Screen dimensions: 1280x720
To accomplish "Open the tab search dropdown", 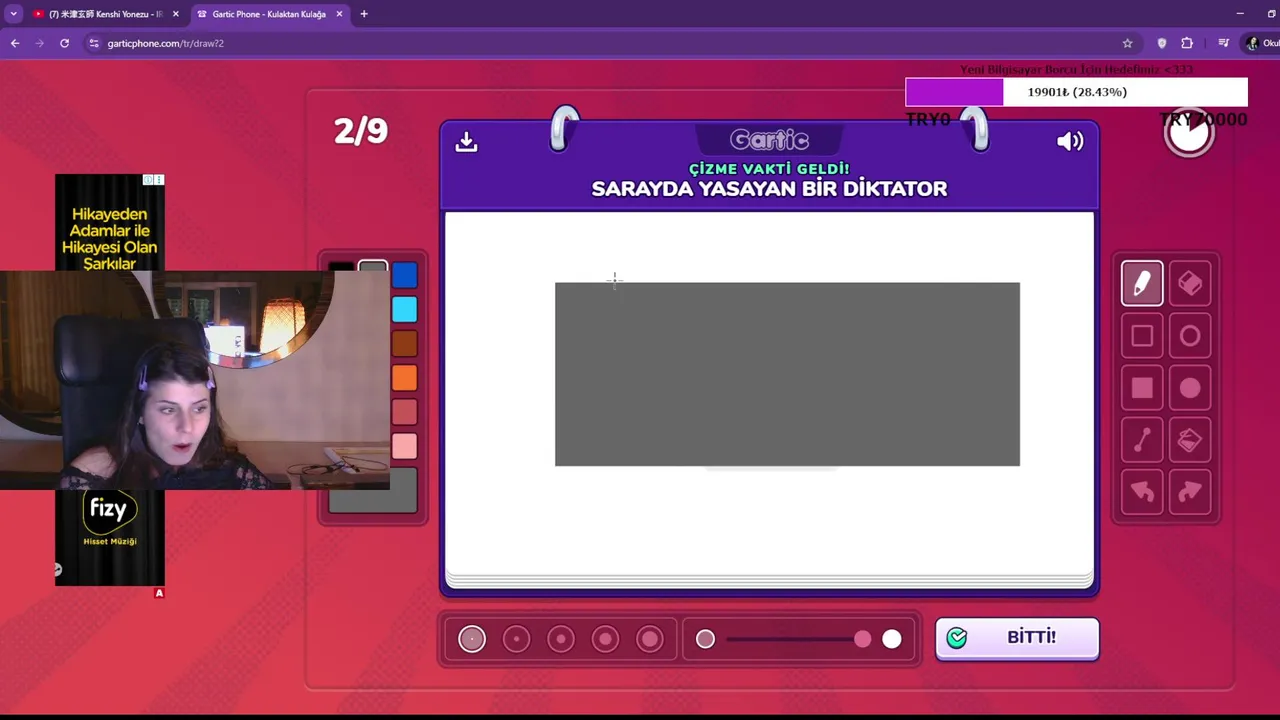I will (13, 14).
